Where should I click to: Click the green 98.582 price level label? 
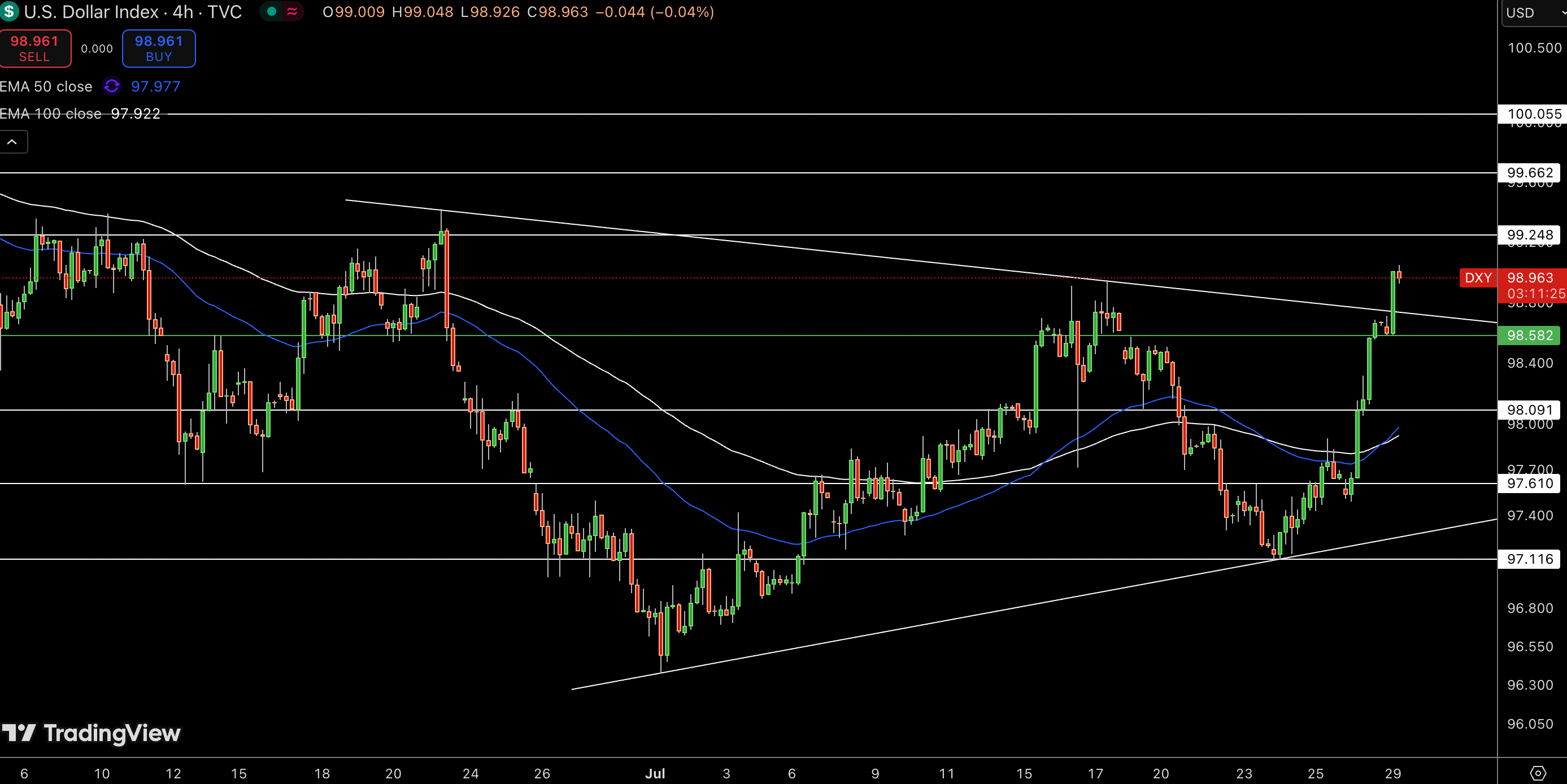click(1529, 335)
